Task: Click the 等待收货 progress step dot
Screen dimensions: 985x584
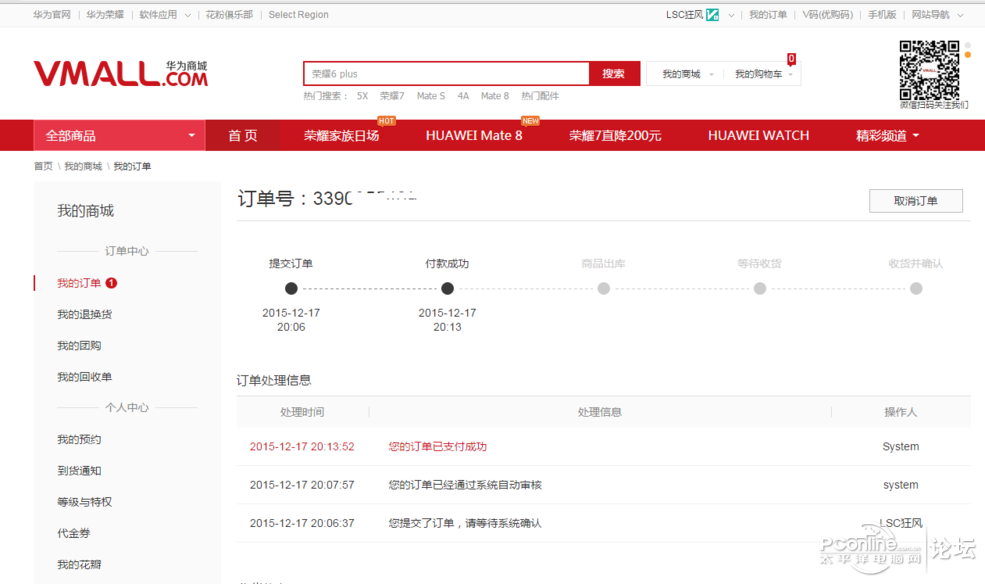Action: tap(760, 289)
